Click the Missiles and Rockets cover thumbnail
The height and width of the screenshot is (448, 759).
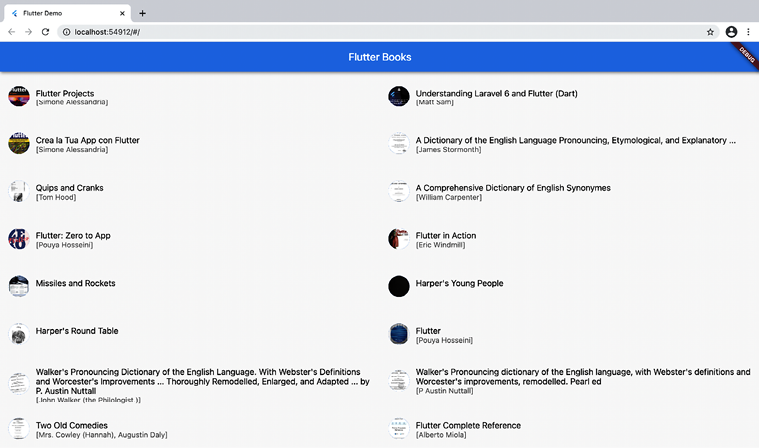pyautogui.click(x=19, y=286)
